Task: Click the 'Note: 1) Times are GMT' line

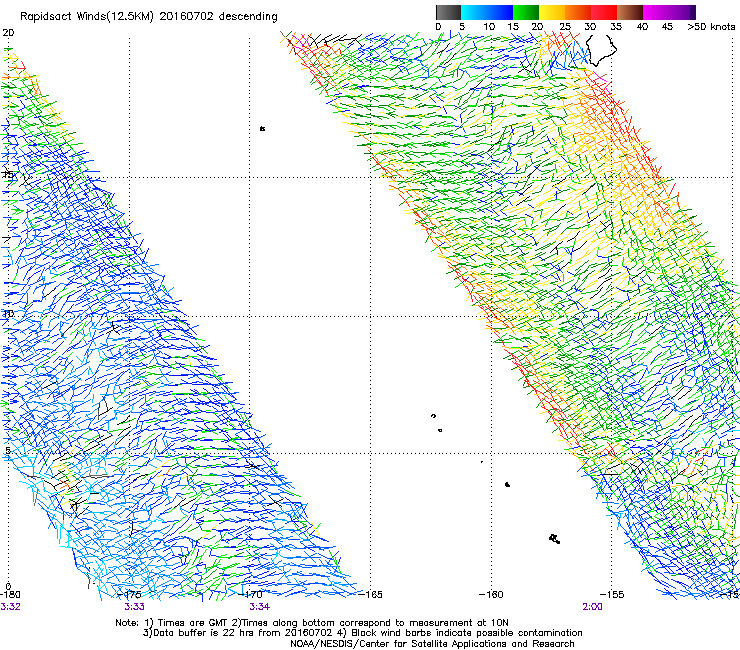Action: (311, 623)
